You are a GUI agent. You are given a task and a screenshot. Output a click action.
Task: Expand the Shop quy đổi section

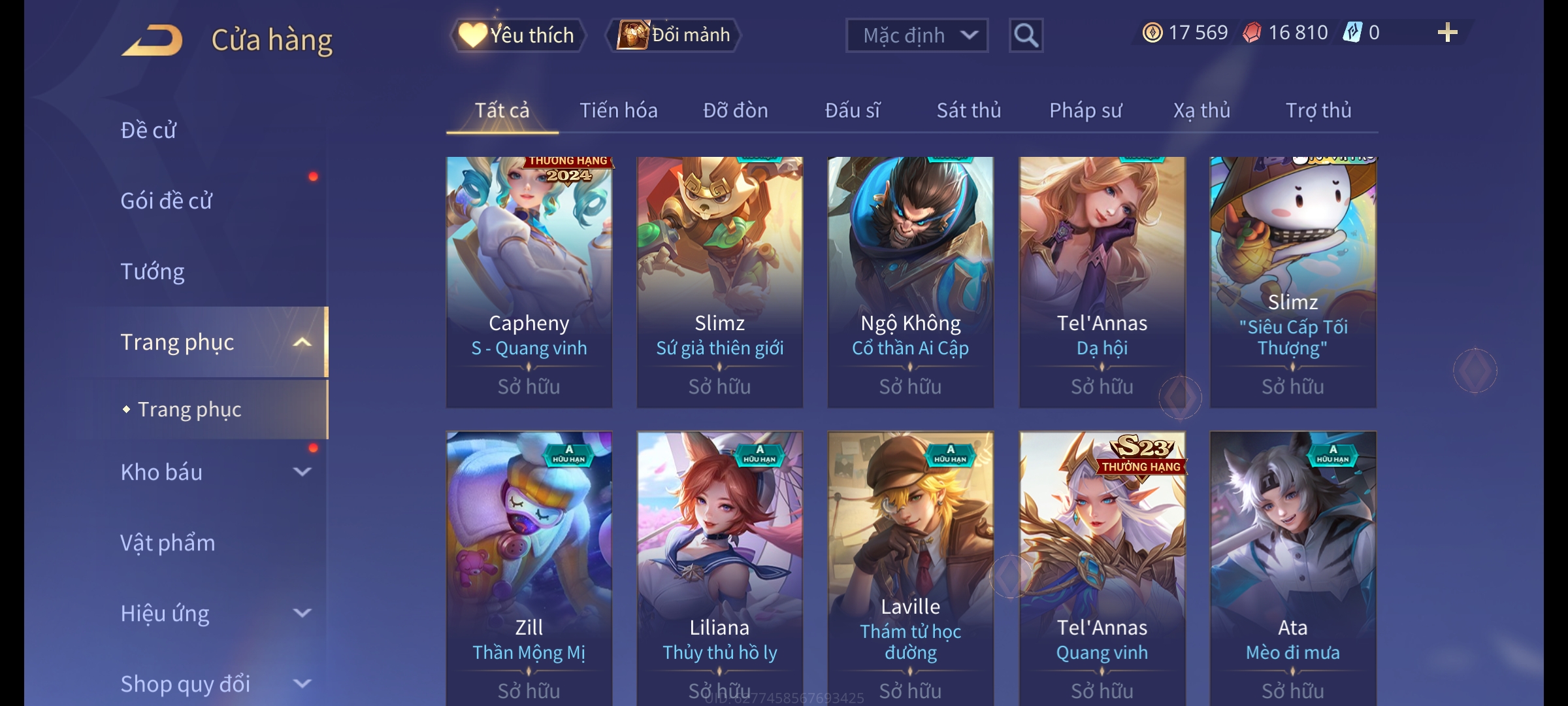tap(302, 684)
